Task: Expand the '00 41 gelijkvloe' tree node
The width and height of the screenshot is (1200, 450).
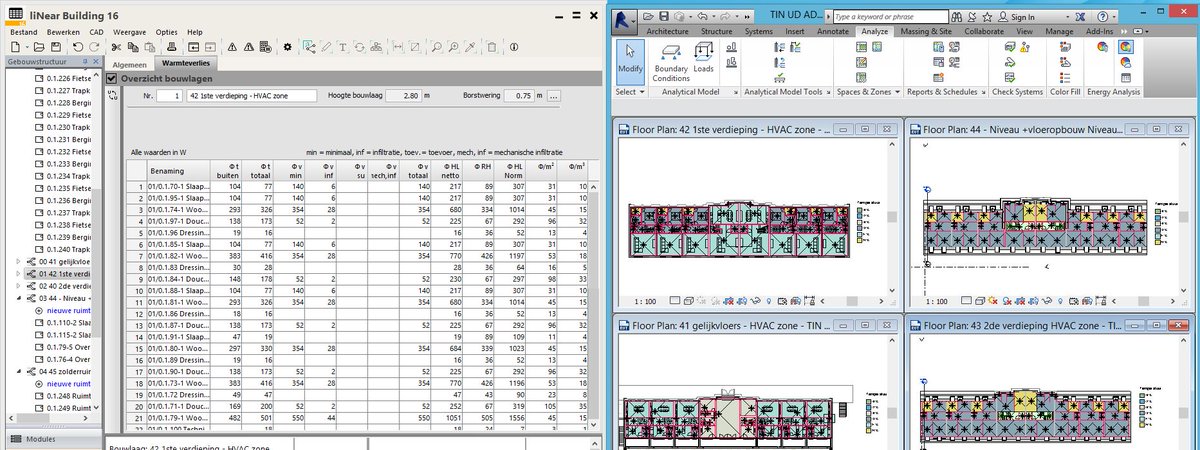Action: [x=19, y=261]
